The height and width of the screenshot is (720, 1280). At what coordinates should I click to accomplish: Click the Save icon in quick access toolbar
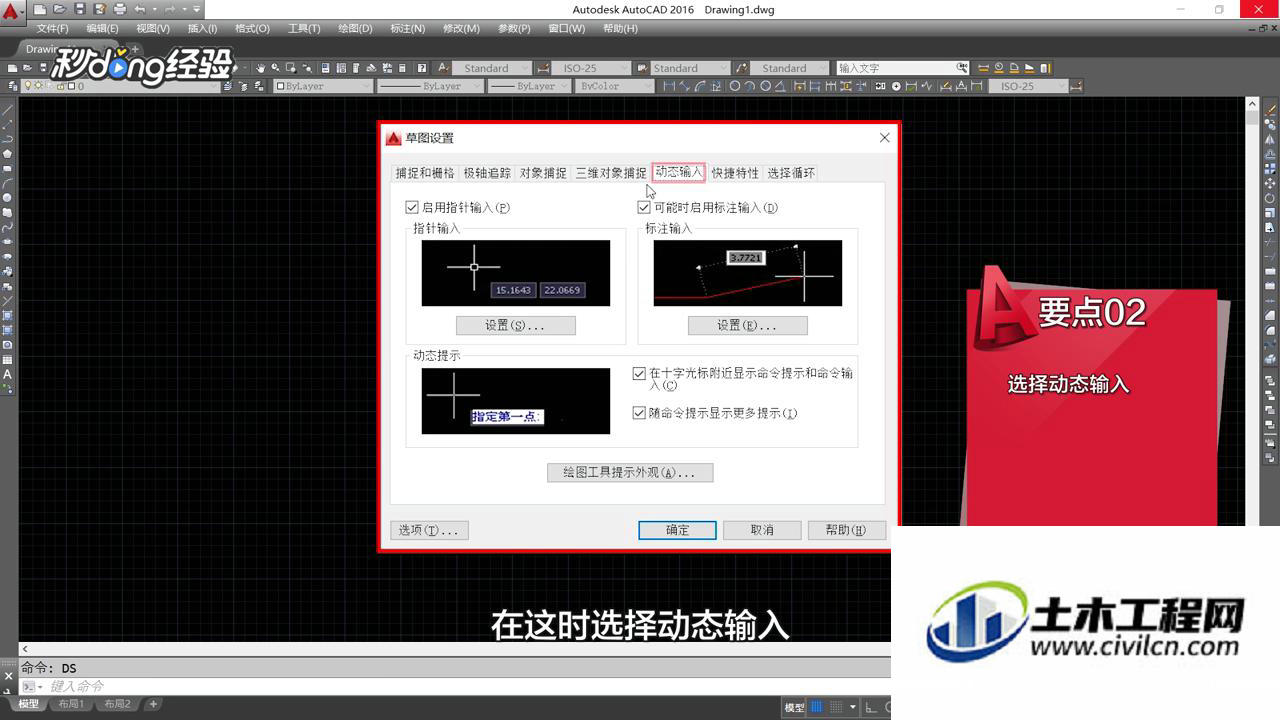click(x=80, y=9)
